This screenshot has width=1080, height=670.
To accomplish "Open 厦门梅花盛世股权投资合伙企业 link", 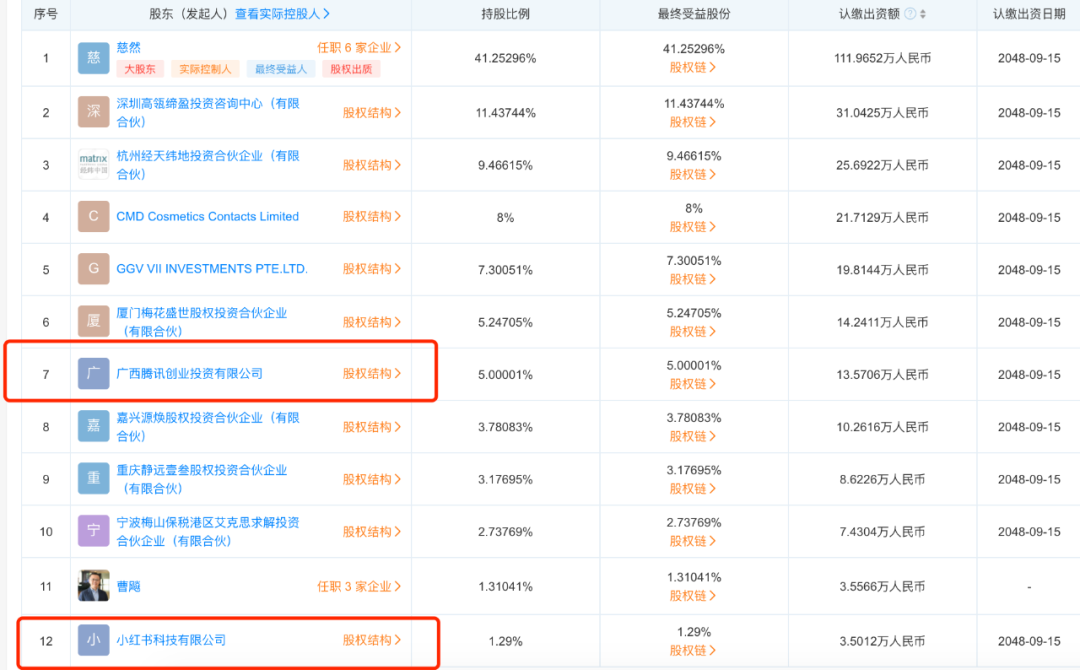I will click(202, 322).
